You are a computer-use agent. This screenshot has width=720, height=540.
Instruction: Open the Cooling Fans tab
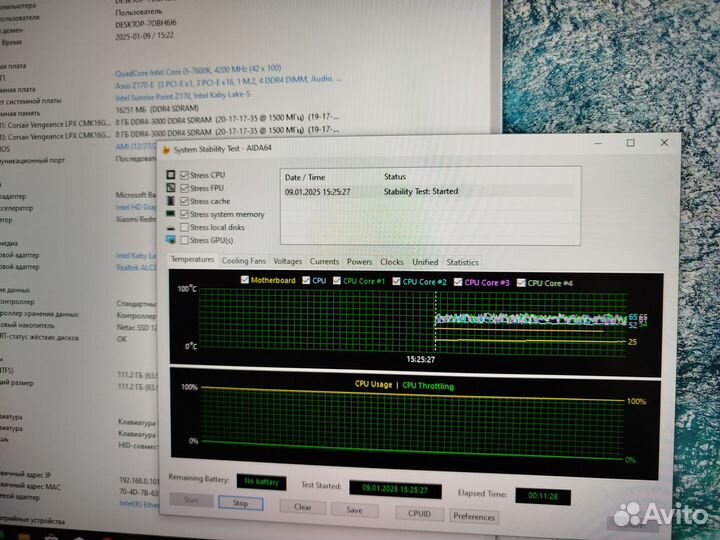coord(244,261)
